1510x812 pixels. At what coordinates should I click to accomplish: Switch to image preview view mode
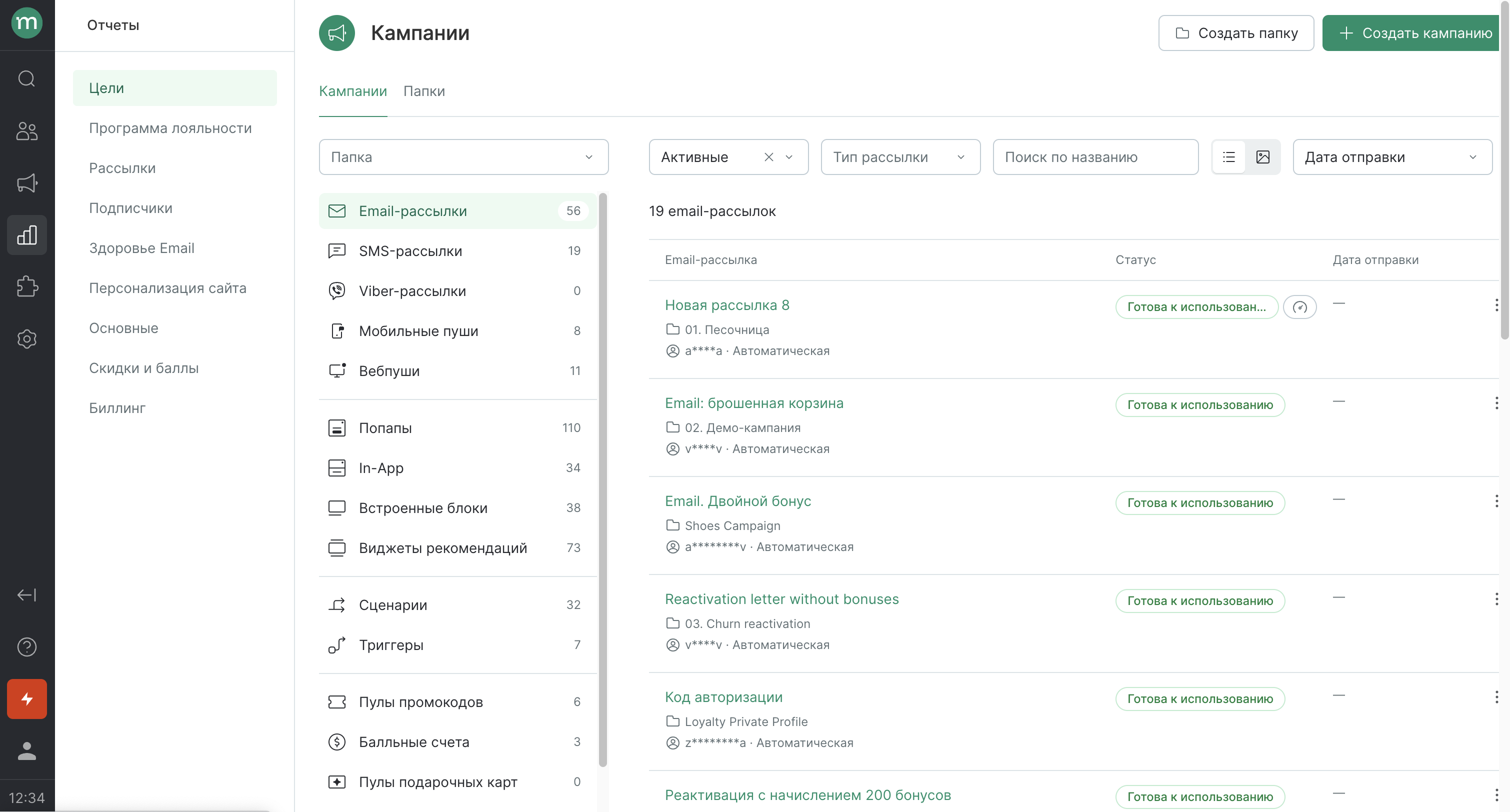point(1263,157)
